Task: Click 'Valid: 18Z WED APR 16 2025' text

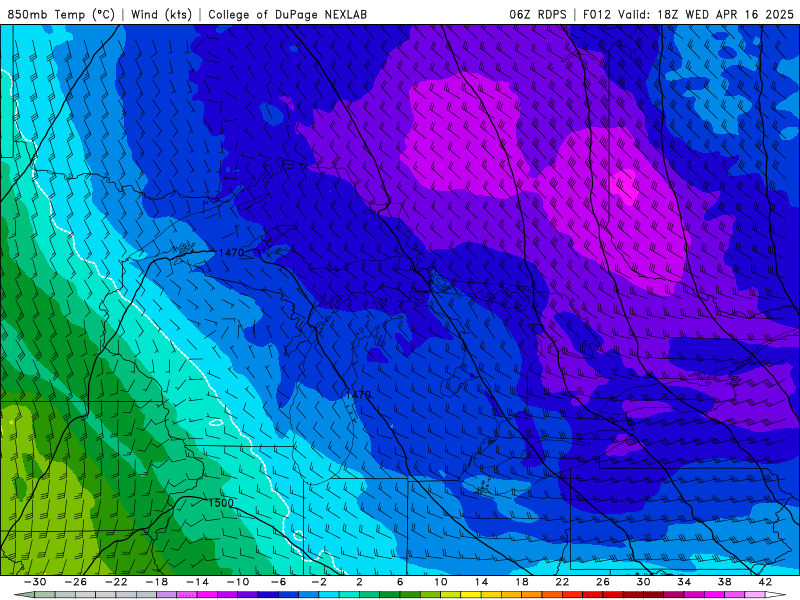Action: (x=706, y=15)
